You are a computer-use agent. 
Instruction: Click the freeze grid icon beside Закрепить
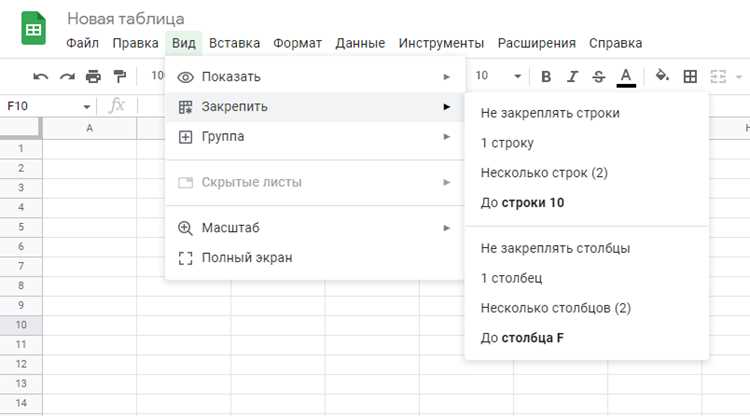coord(185,107)
